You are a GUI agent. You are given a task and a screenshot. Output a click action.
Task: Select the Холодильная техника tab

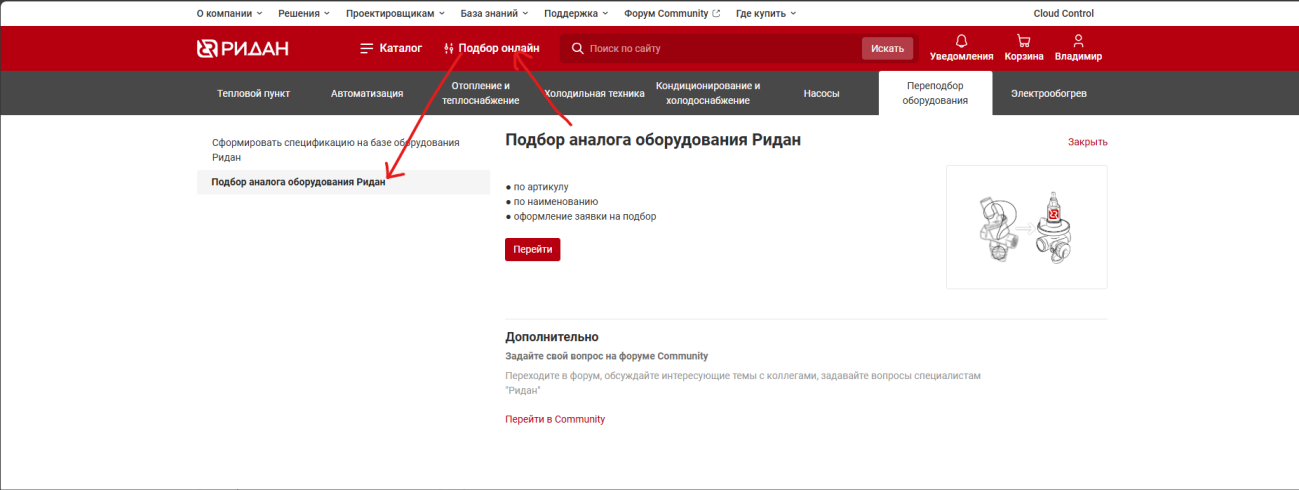click(x=595, y=93)
